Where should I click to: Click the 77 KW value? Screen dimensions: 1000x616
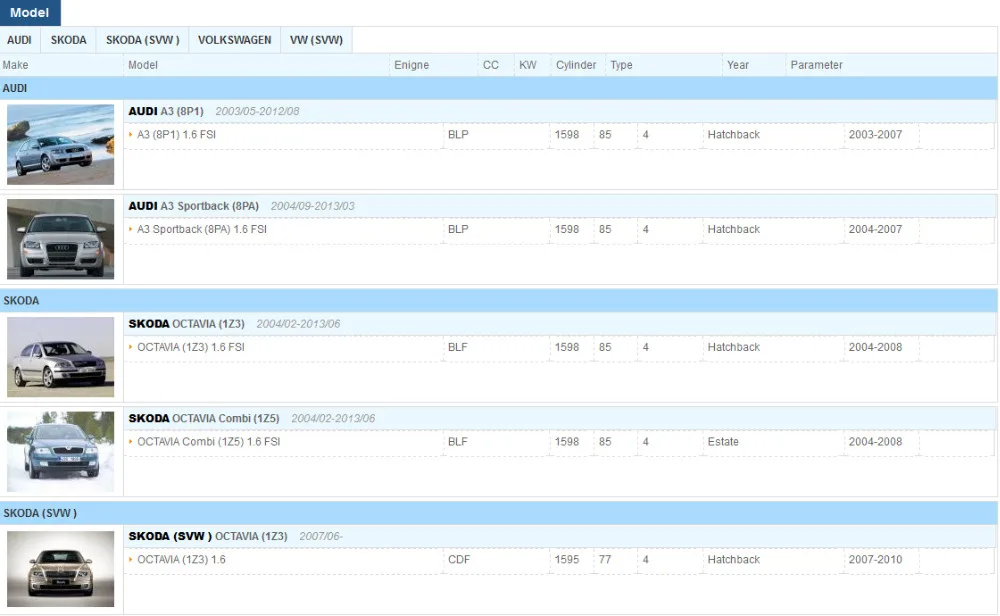[x=605, y=560]
